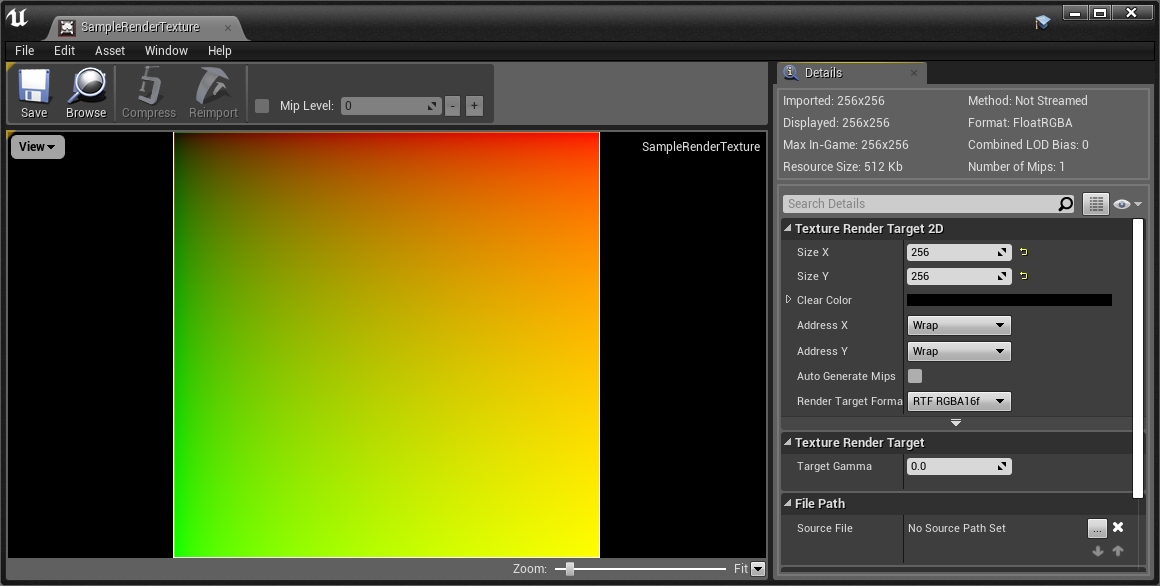The height and width of the screenshot is (586, 1160).
Task: Open the Render Target Format dropdown
Action: coord(959,401)
